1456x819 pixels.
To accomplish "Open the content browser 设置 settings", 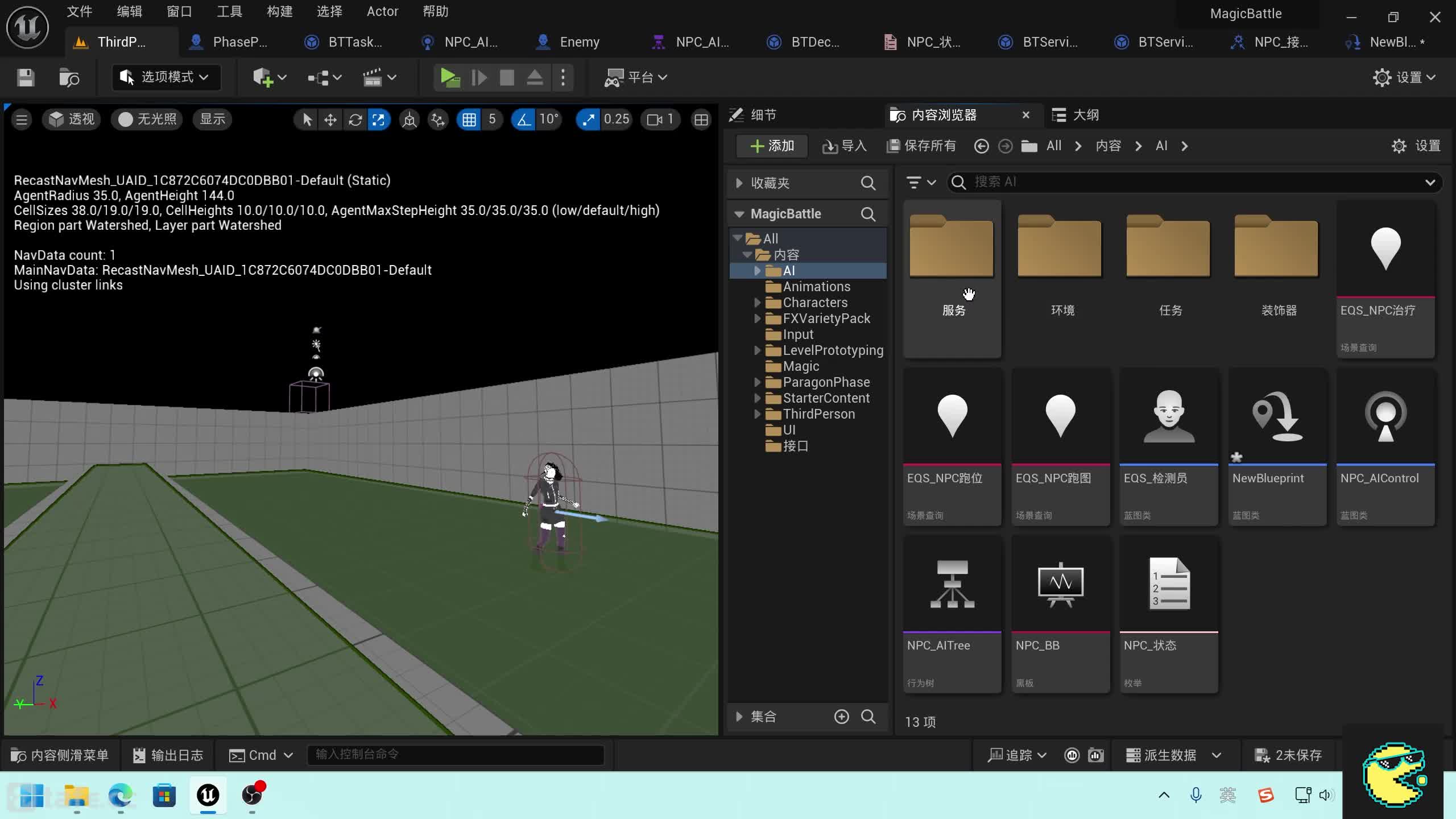I will coord(1416,146).
